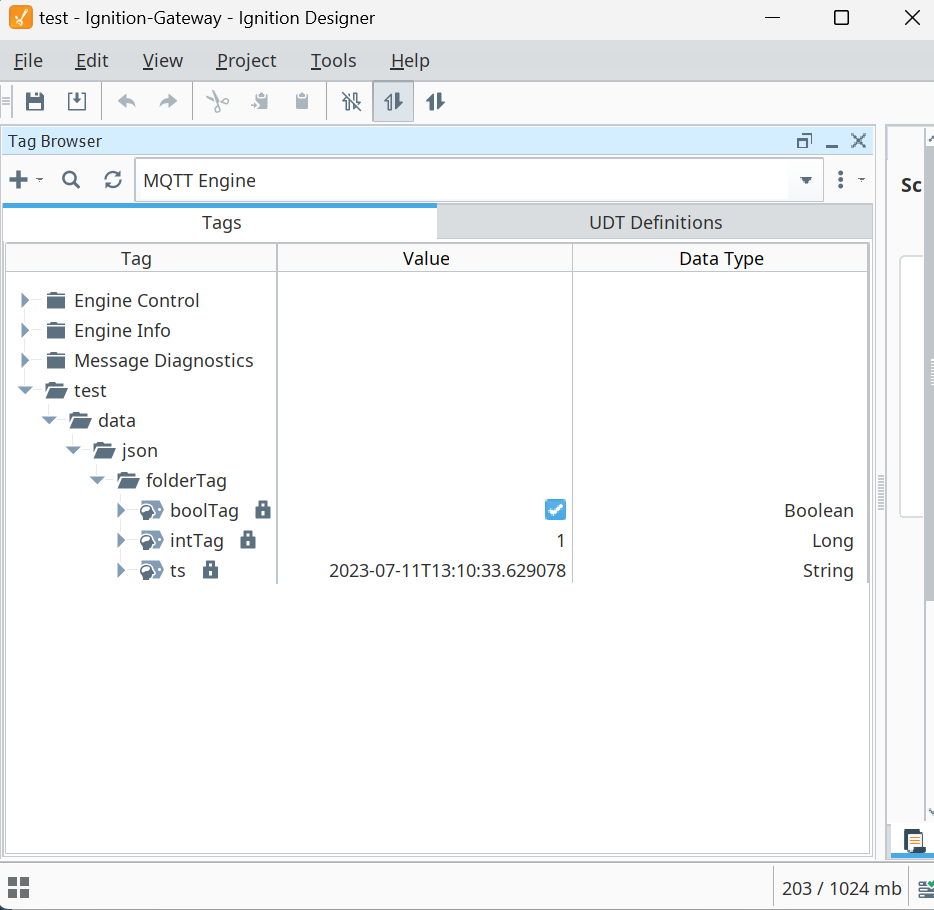The image size is (934, 910).
Task: Click the Copy toolbar icon
Action: click(x=260, y=101)
